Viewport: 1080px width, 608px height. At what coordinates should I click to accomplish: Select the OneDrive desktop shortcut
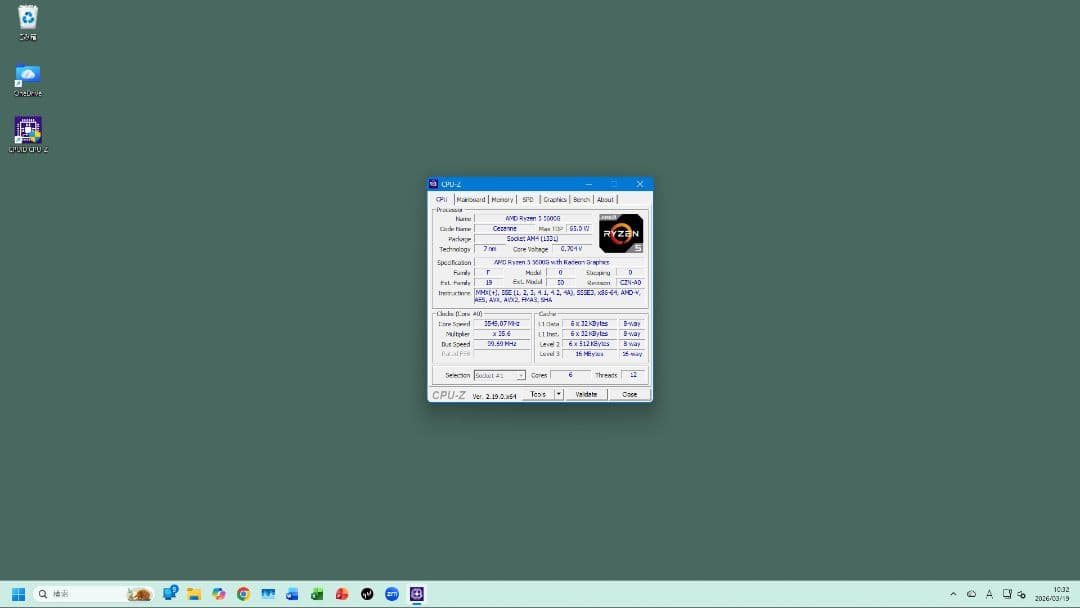(28, 79)
